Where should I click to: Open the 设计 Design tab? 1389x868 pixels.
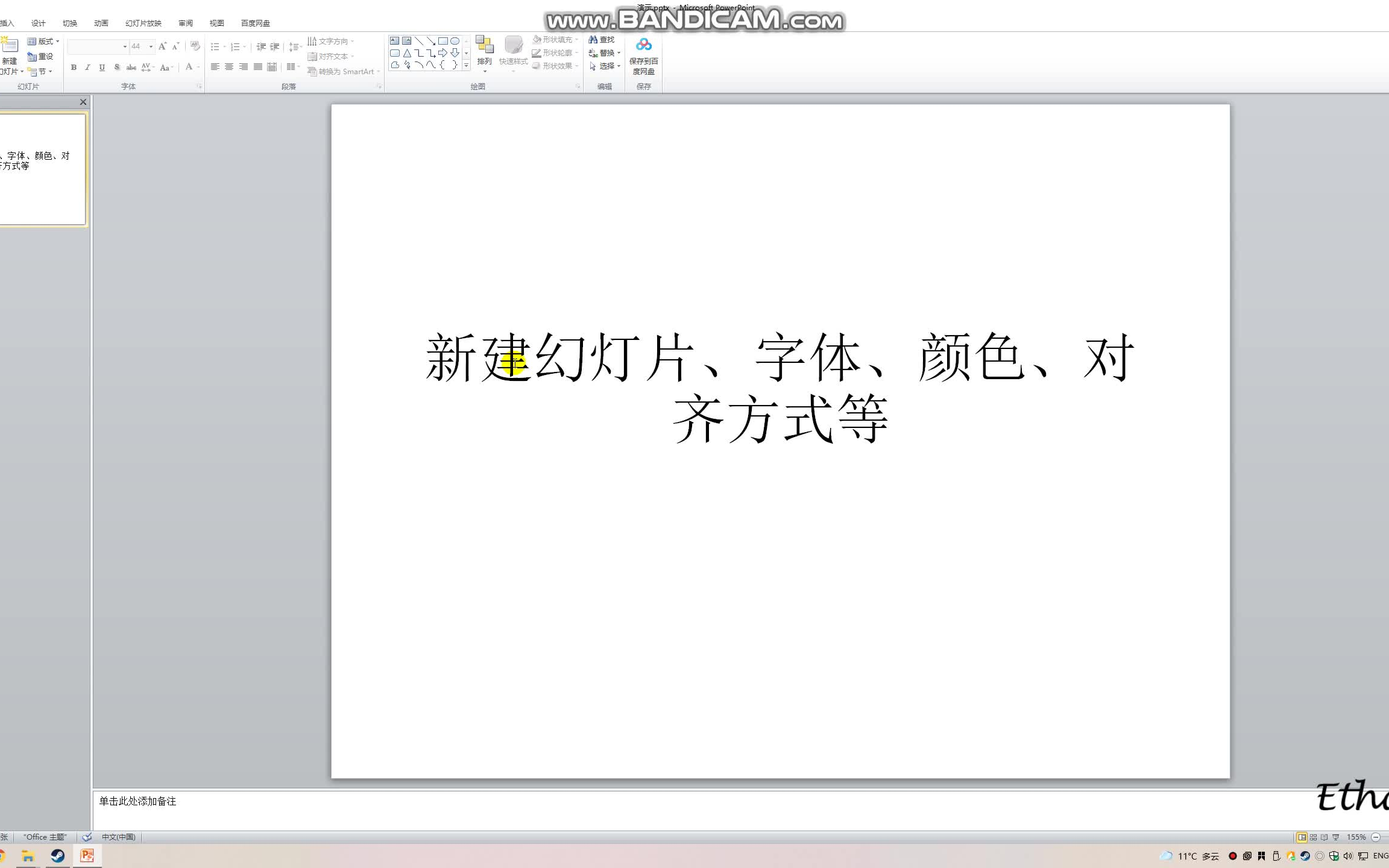click(39, 24)
